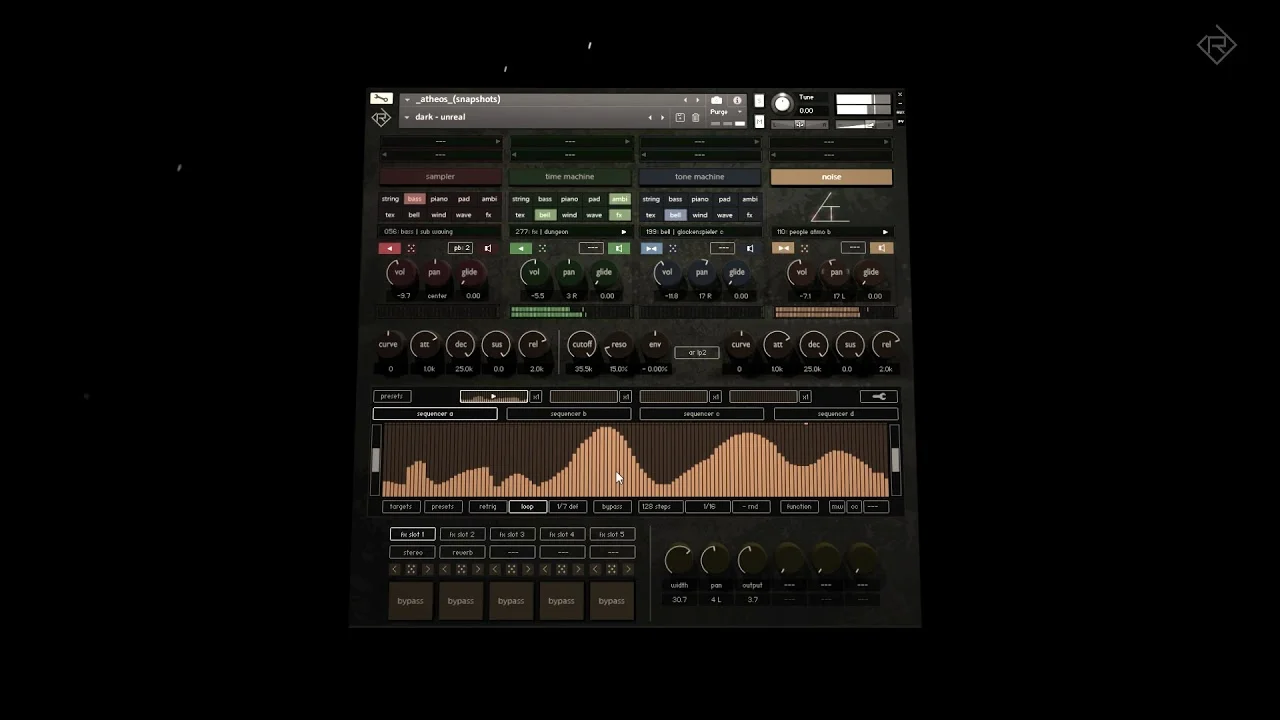Click the sequencer function button

pos(798,507)
